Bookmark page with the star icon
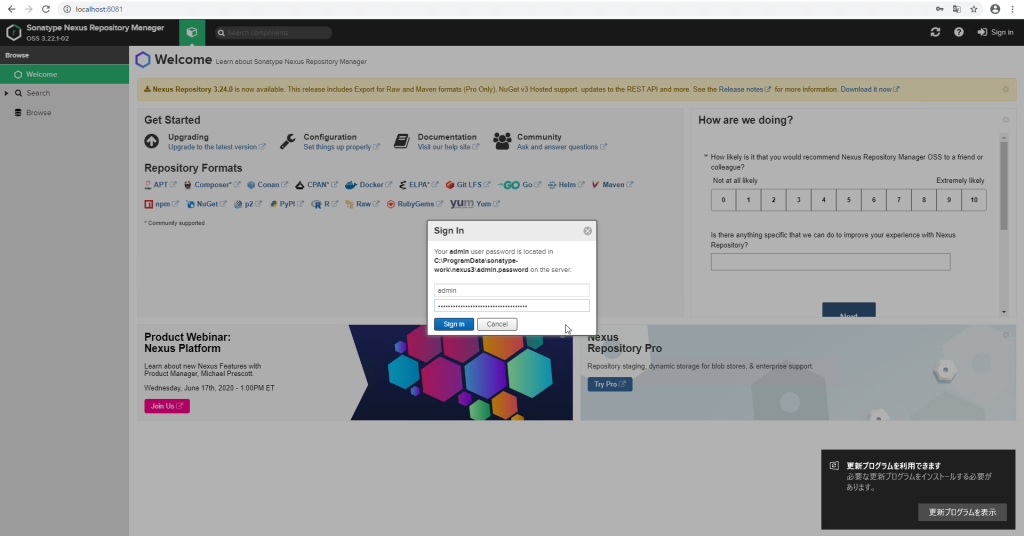The height and width of the screenshot is (536, 1024). (x=974, y=9)
